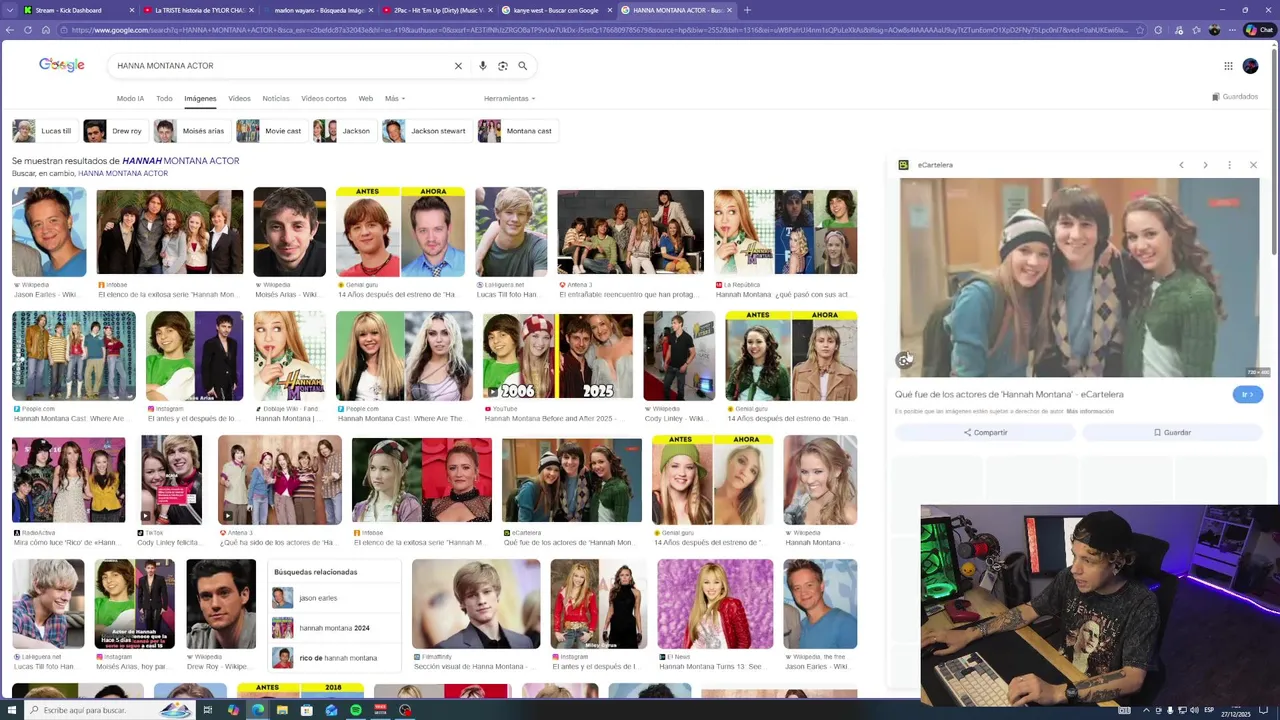Open the Google apps grid
The height and width of the screenshot is (720, 1280).
[x=1228, y=66]
